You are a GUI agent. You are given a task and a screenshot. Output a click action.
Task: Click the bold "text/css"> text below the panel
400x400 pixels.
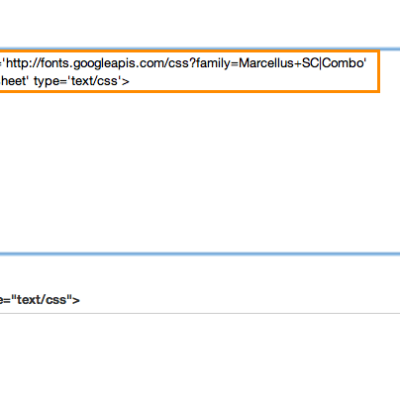pos(40,300)
